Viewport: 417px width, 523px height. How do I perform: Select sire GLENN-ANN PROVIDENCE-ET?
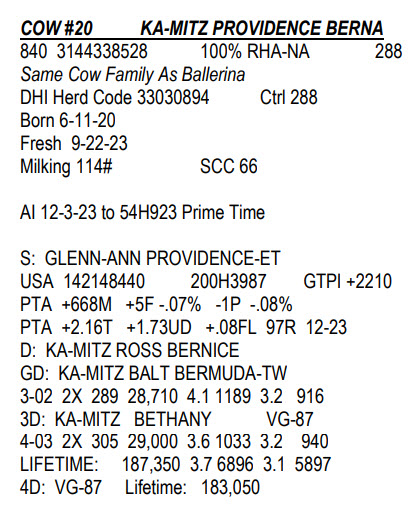click(150, 258)
